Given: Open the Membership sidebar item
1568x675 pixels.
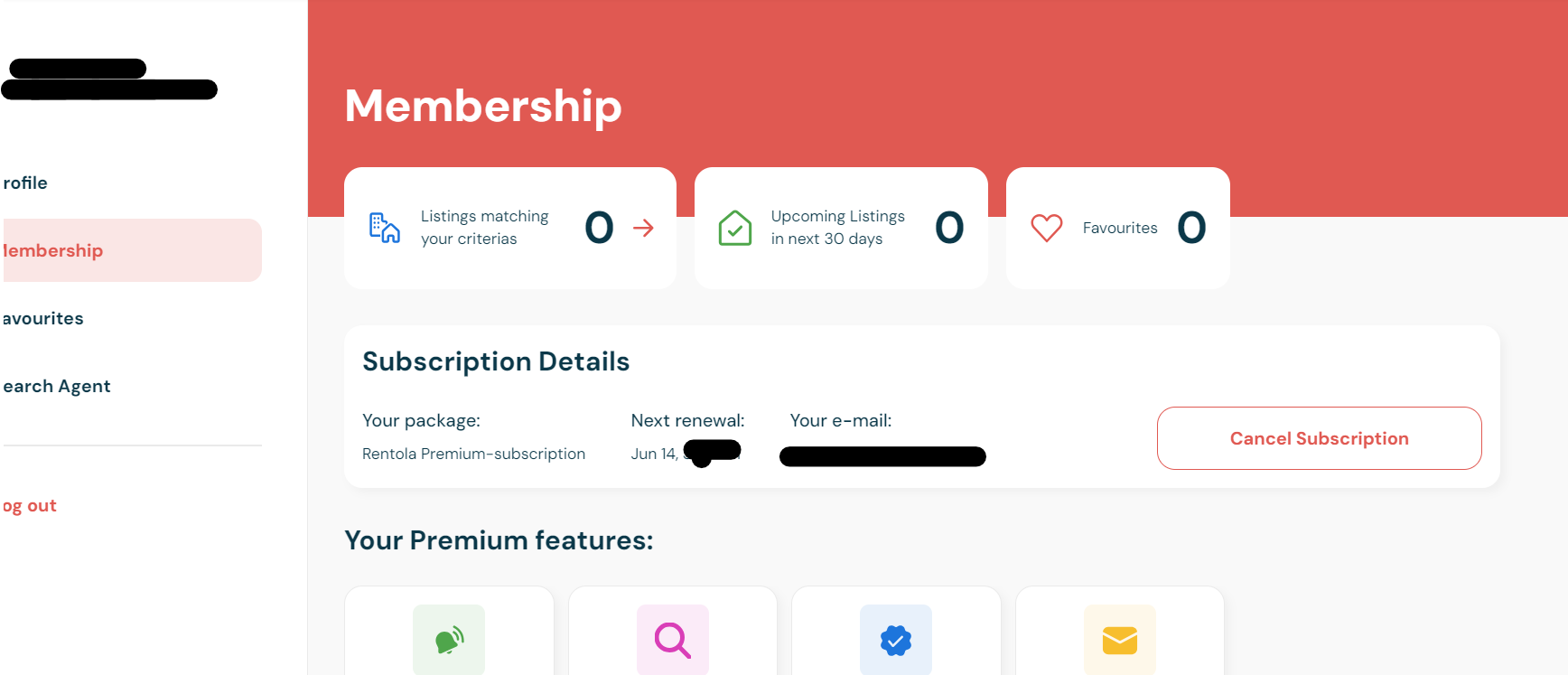Looking at the screenshot, I should coord(54,250).
